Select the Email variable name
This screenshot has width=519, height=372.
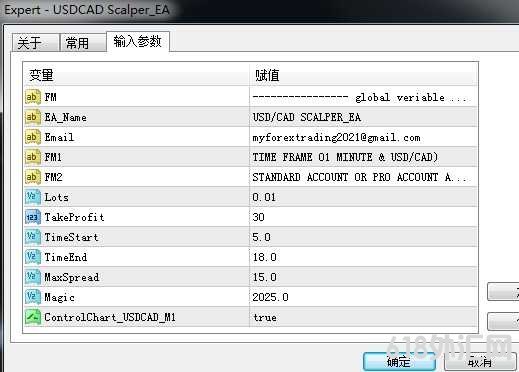tap(59, 137)
